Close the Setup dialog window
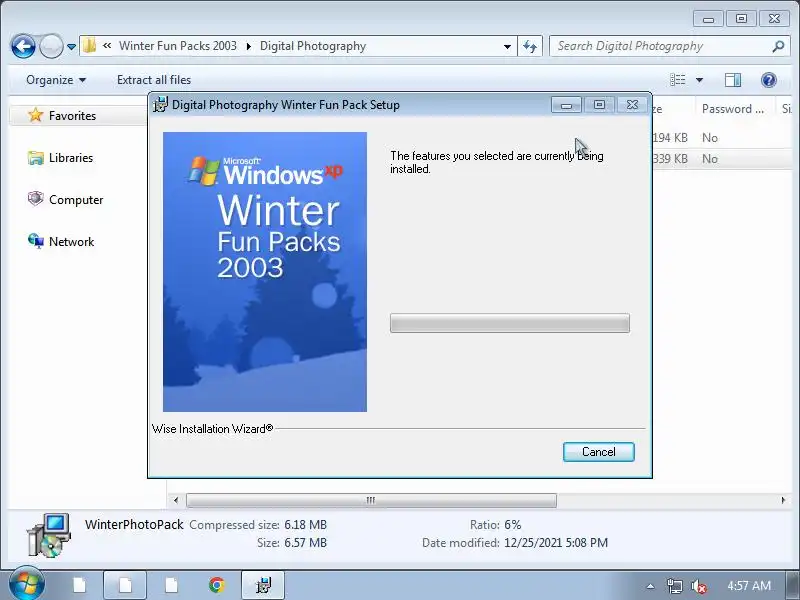This screenshot has width=800, height=600. [x=632, y=105]
